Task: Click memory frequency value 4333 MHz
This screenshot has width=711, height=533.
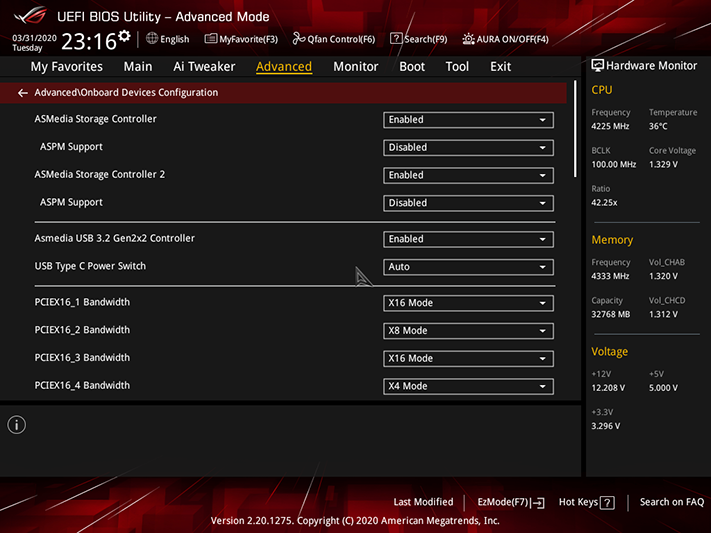Action: (610, 276)
